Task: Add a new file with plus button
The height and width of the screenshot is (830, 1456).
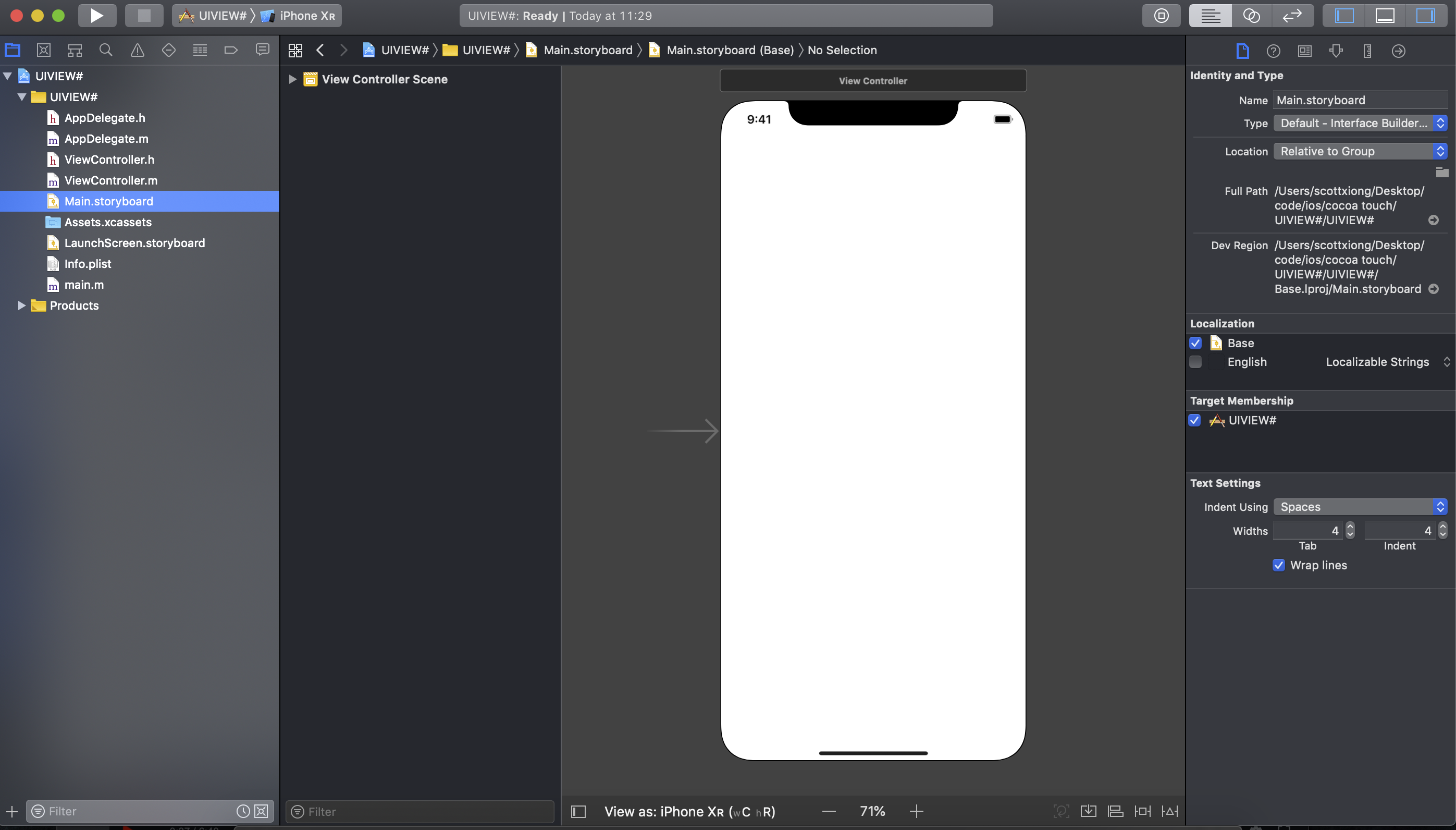Action: coord(12,811)
